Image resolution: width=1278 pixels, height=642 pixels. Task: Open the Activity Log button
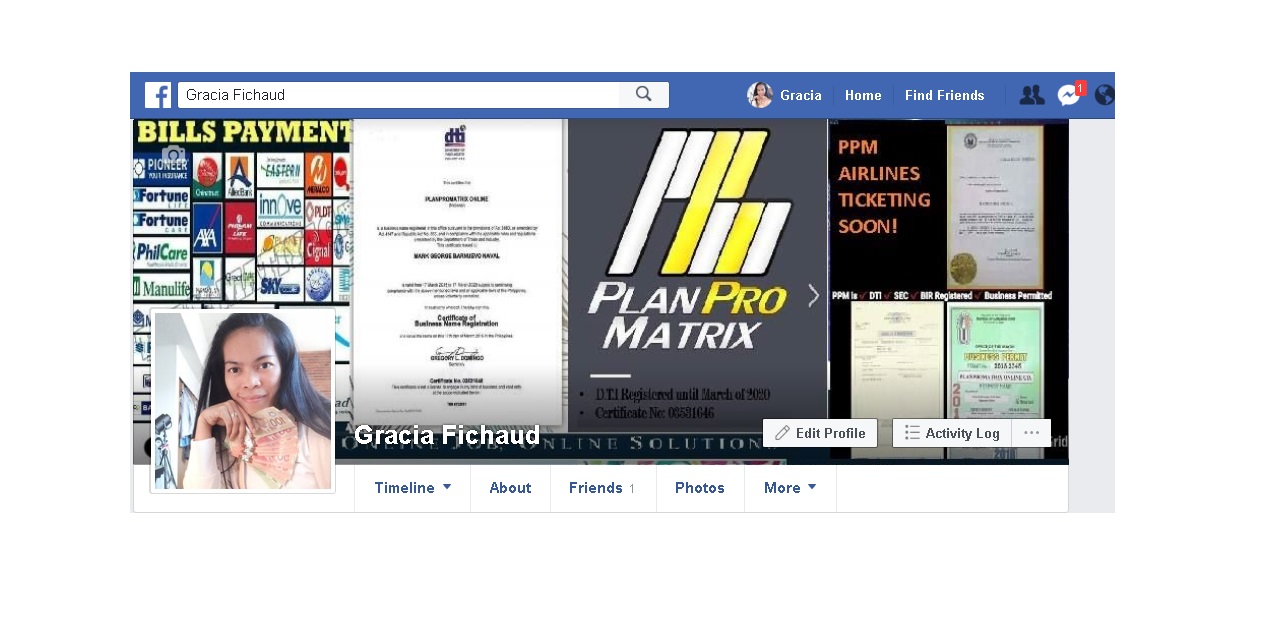click(x=951, y=433)
